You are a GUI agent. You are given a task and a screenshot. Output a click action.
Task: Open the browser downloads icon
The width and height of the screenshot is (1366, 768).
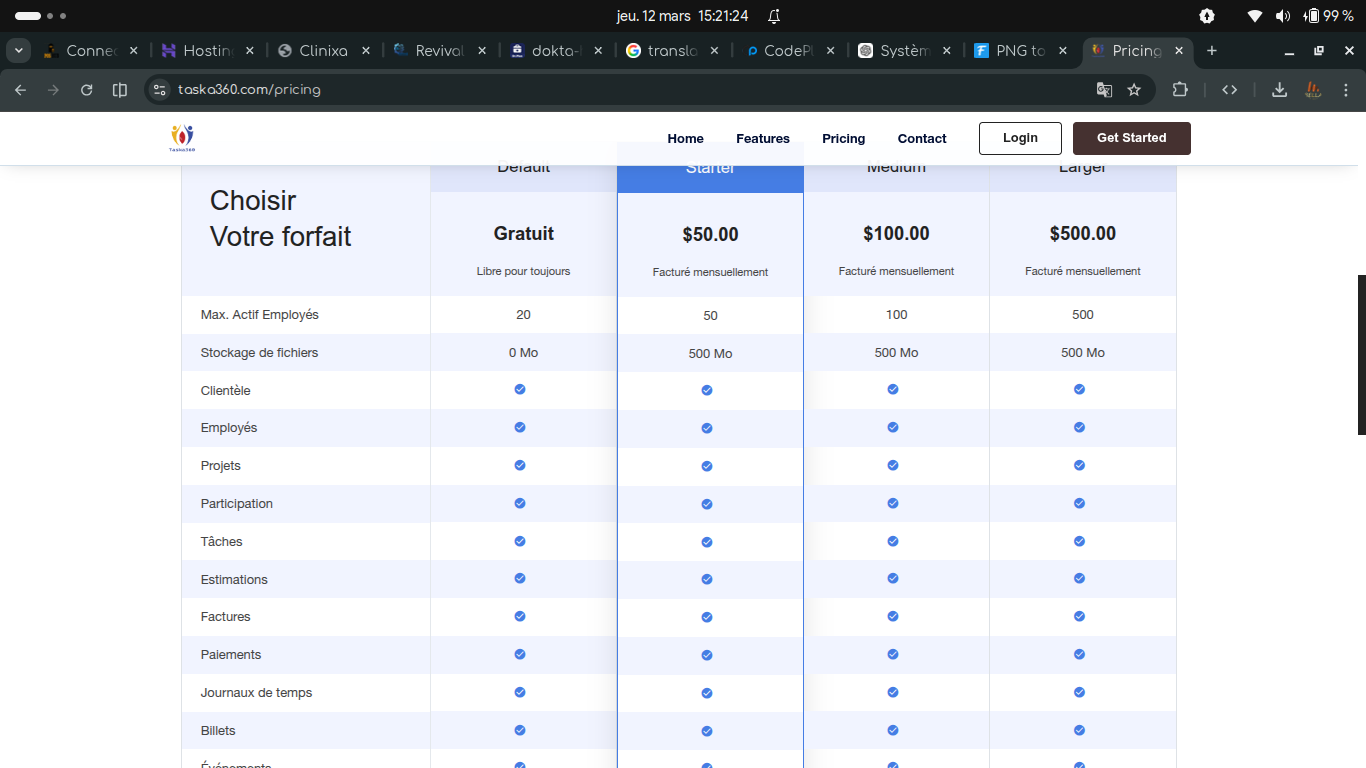1279,90
